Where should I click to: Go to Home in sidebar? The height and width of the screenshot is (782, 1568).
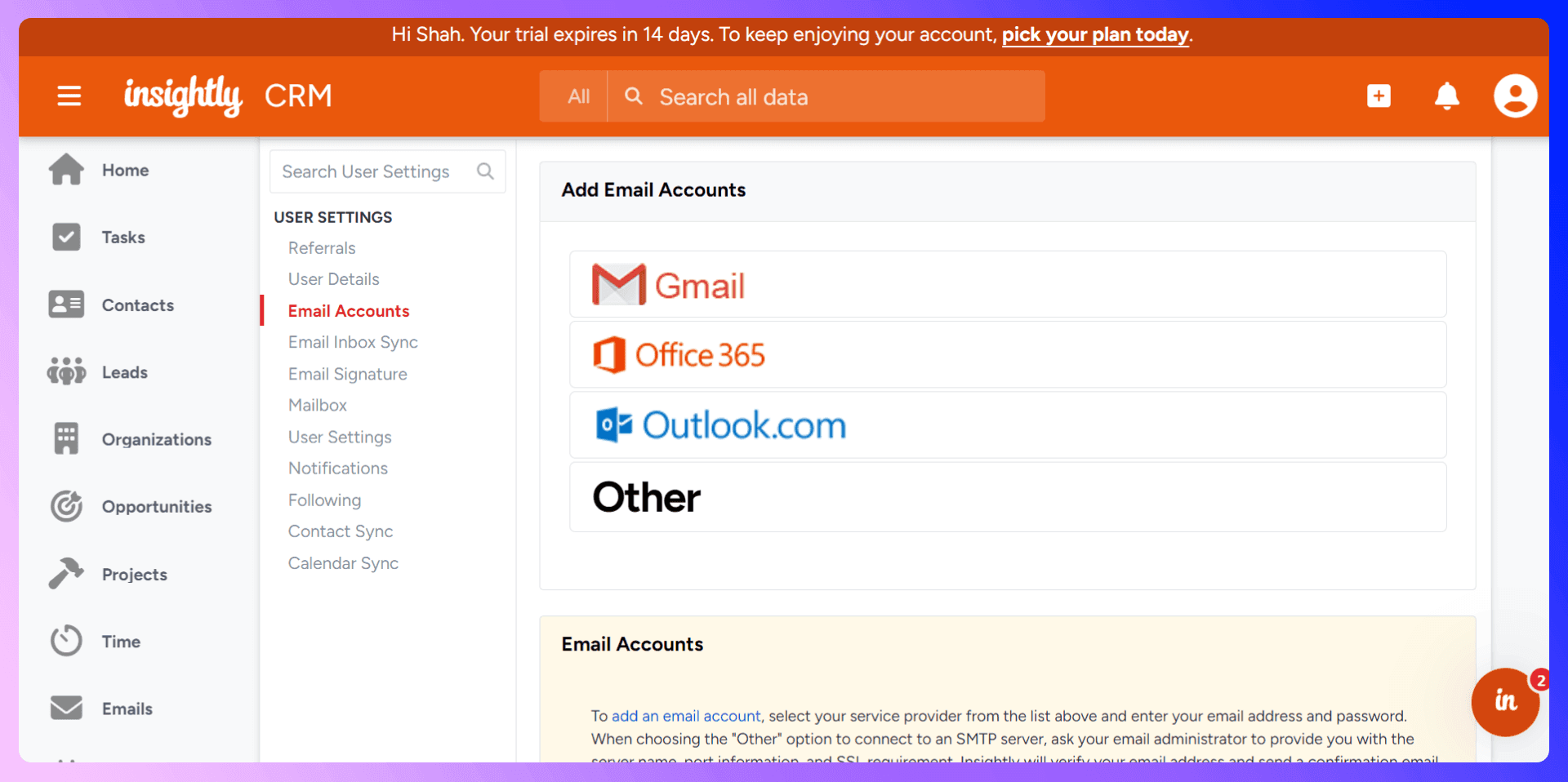125,170
